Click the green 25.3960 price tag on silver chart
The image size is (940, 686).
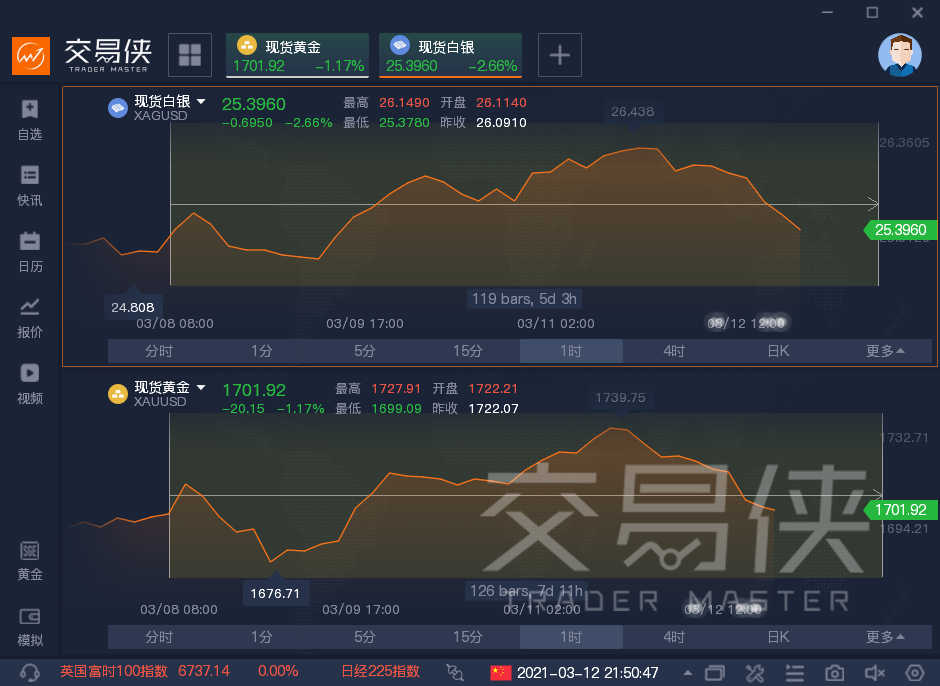(x=900, y=230)
